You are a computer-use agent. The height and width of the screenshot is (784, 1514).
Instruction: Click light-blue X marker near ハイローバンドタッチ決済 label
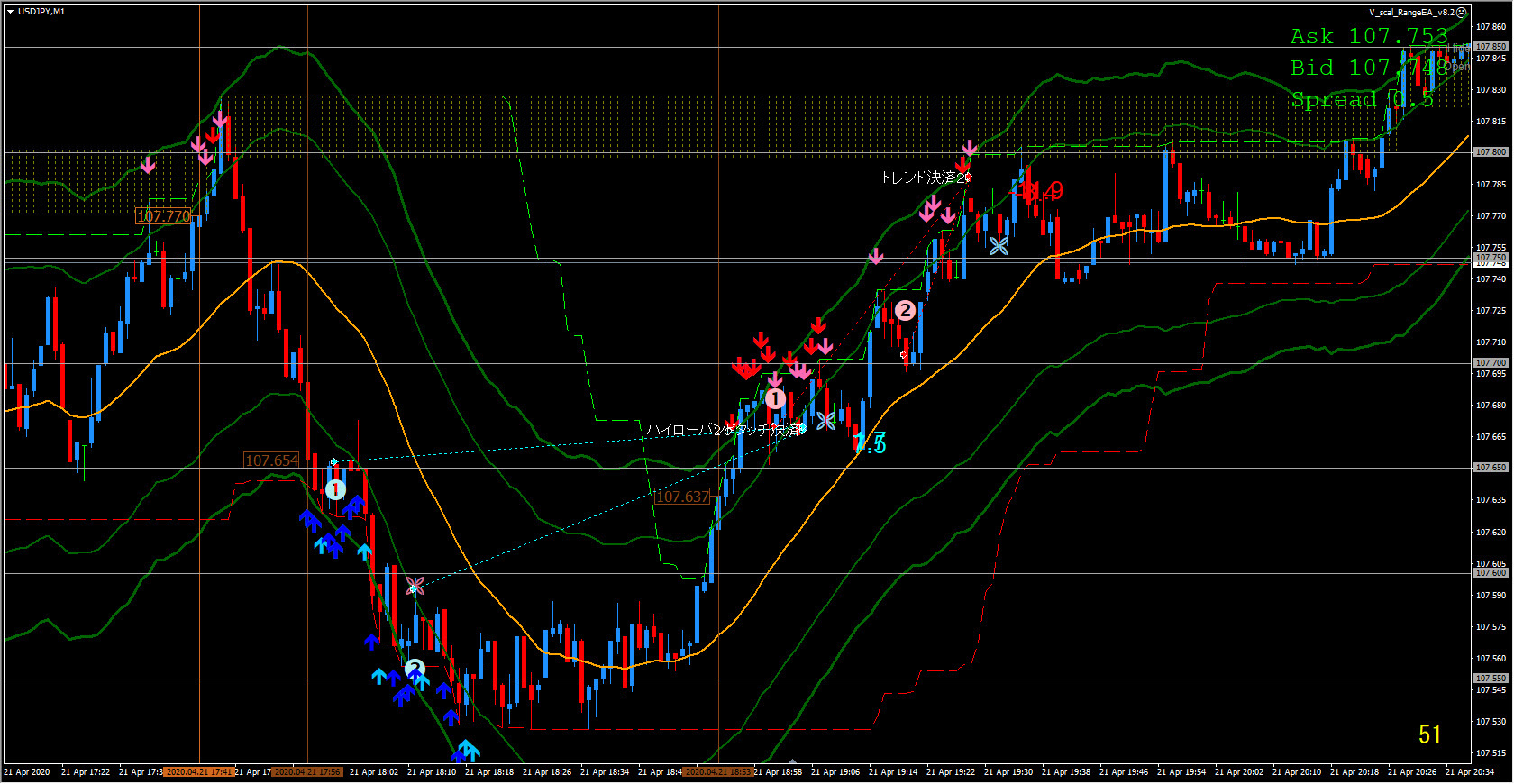(825, 420)
